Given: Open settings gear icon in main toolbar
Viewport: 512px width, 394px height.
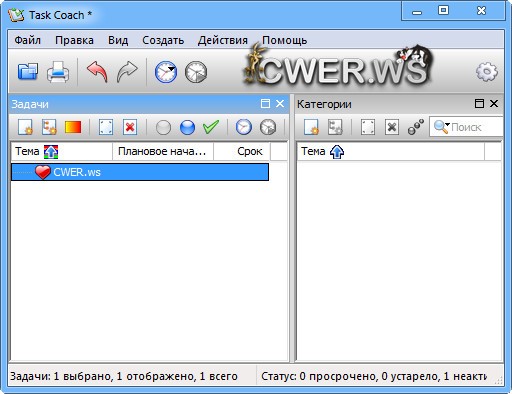Looking at the screenshot, I should tap(487, 72).
